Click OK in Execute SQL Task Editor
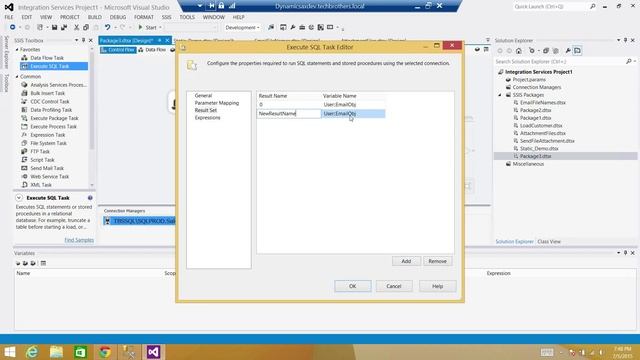Image resolution: width=640 pixels, height=360 pixels. click(x=353, y=286)
